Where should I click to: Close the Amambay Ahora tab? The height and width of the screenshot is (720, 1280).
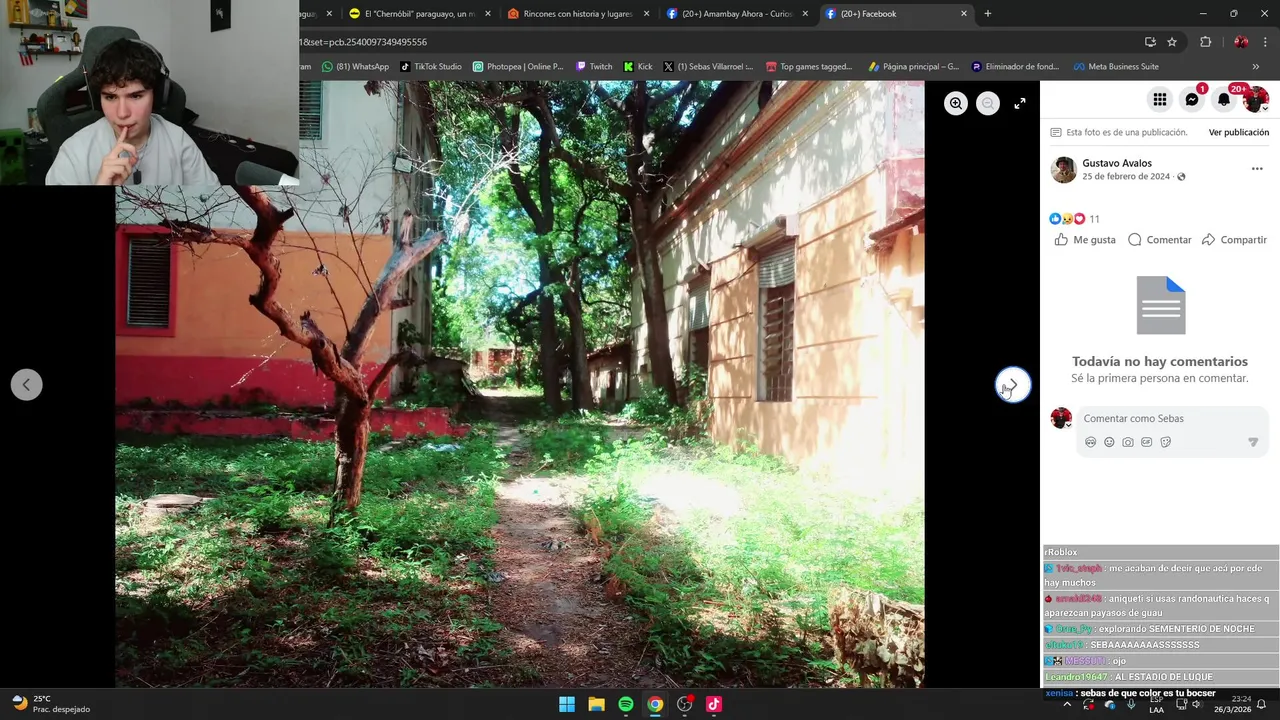805,14
